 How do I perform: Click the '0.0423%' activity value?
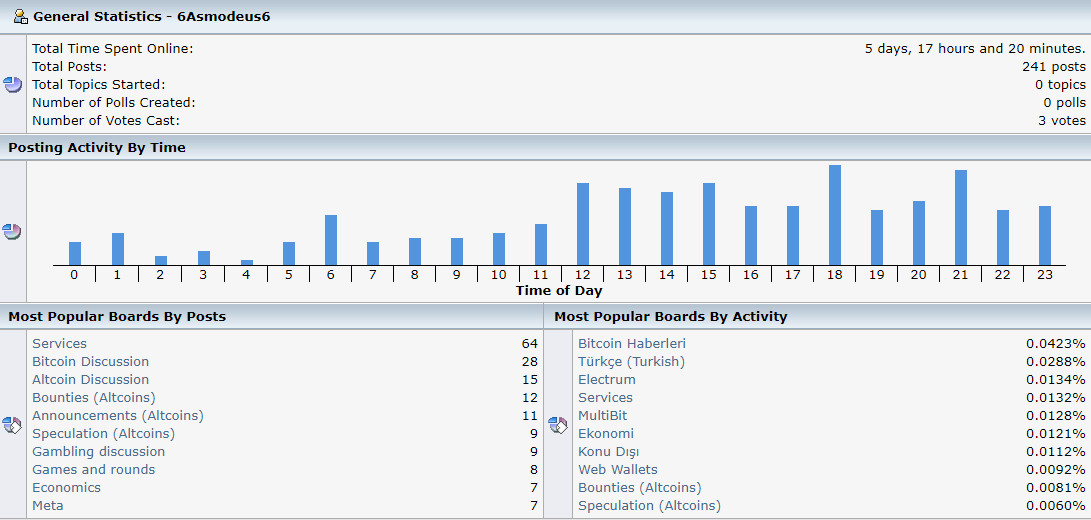pyautogui.click(x=1056, y=343)
